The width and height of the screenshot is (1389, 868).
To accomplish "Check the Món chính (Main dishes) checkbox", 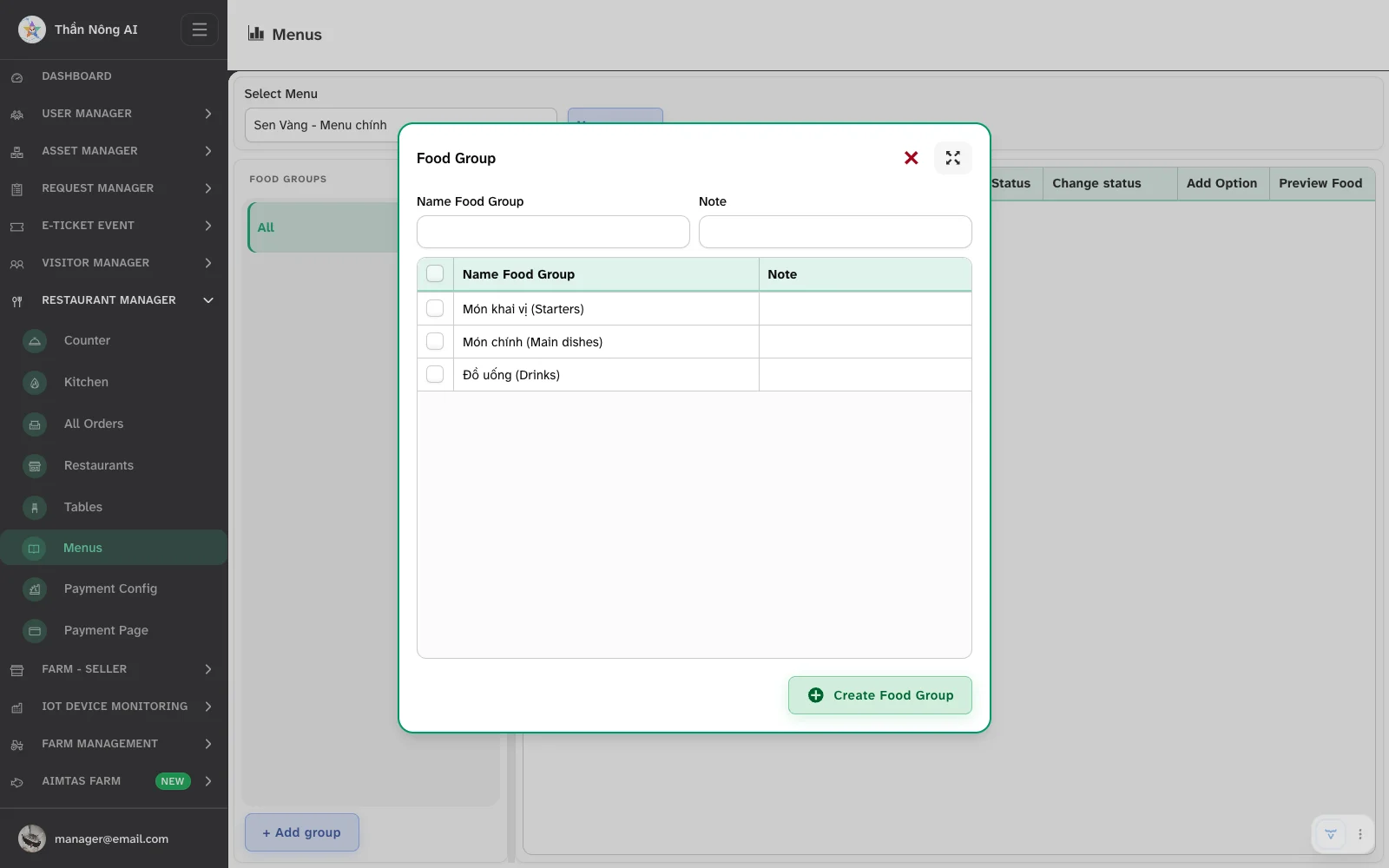I will click(435, 341).
